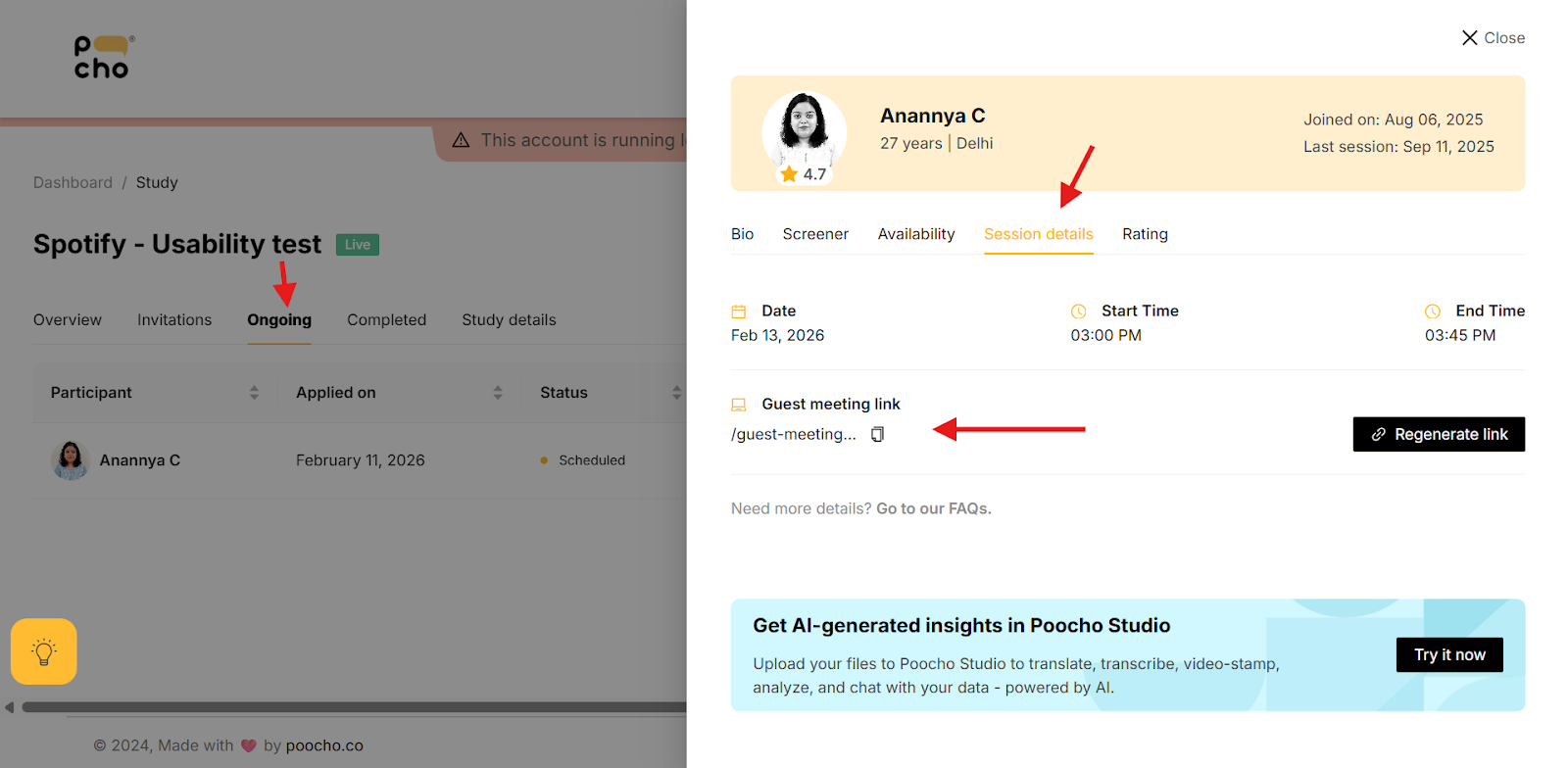Click the Regenerate link button
Viewport: 1568px width, 768px height.
[1439, 434]
